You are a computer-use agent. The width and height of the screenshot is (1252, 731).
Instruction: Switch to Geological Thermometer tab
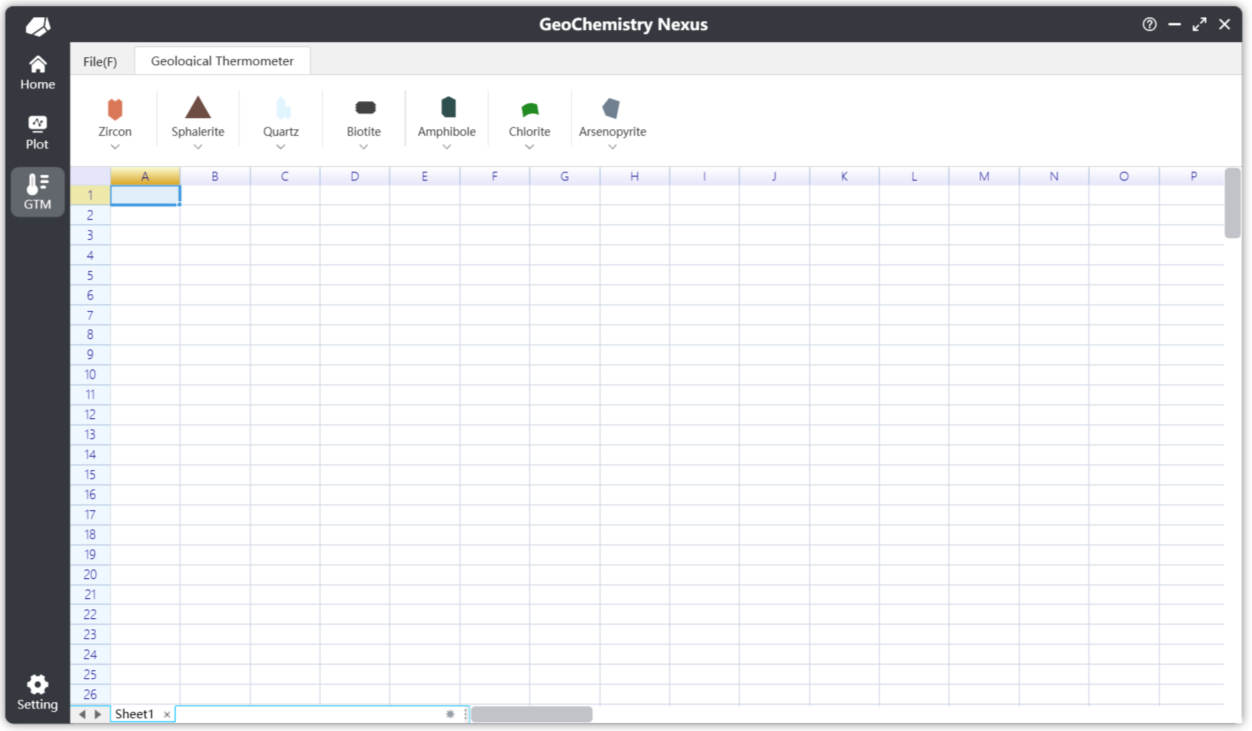(x=222, y=61)
